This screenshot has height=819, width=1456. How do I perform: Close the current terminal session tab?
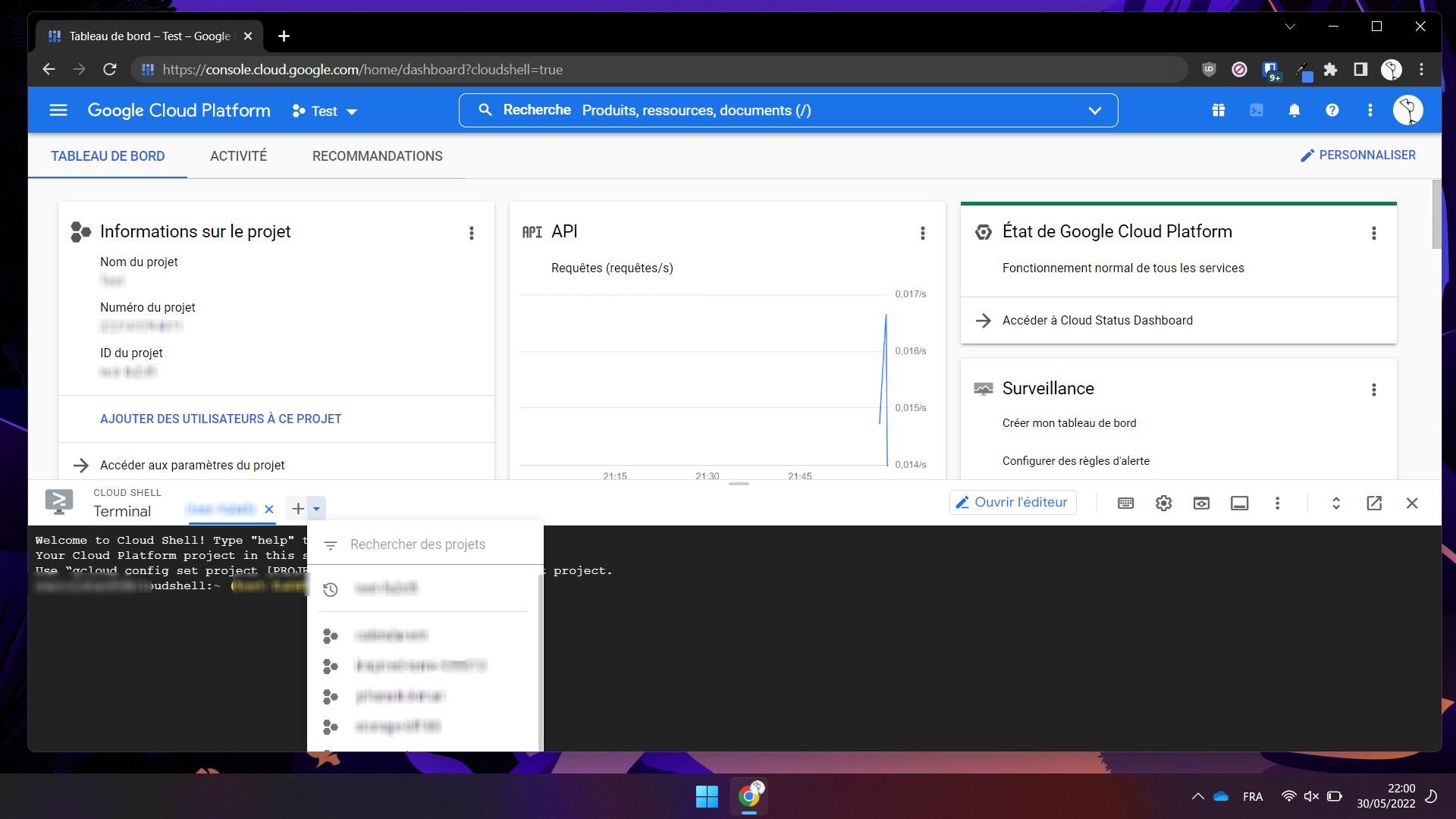click(269, 510)
